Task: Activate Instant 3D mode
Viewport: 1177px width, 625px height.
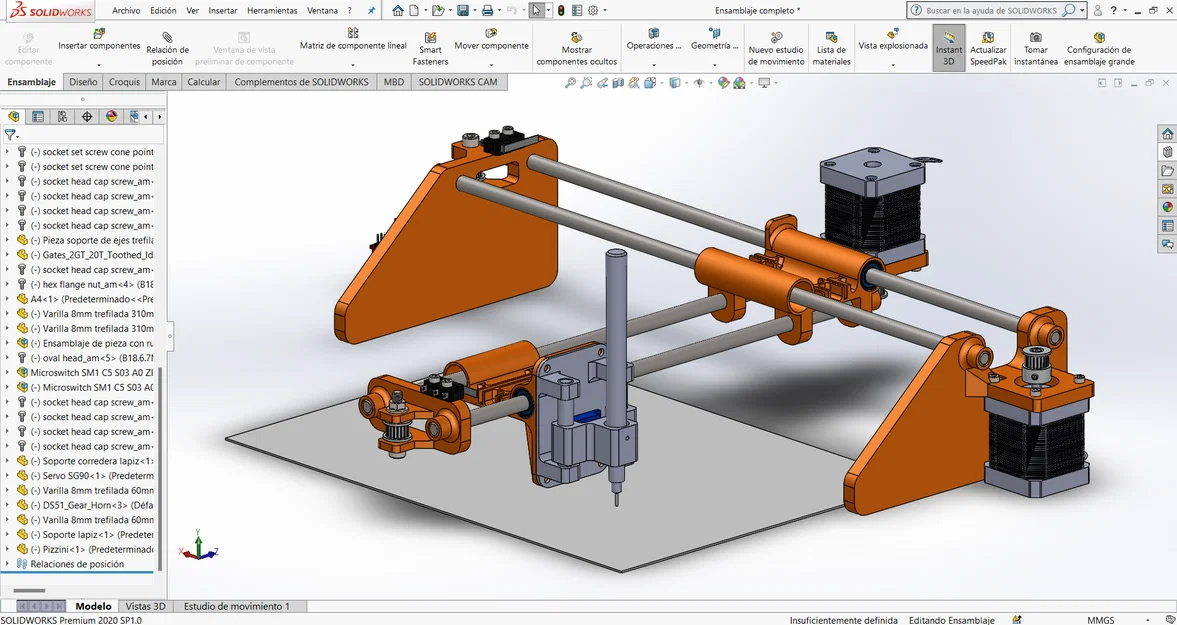Action: 947,44
